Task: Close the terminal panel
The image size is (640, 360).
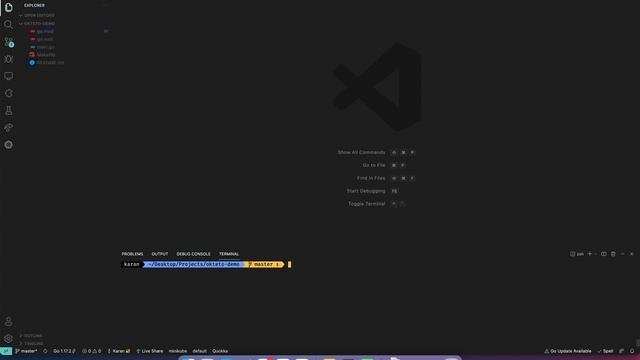Action: (x=632, y=254)
